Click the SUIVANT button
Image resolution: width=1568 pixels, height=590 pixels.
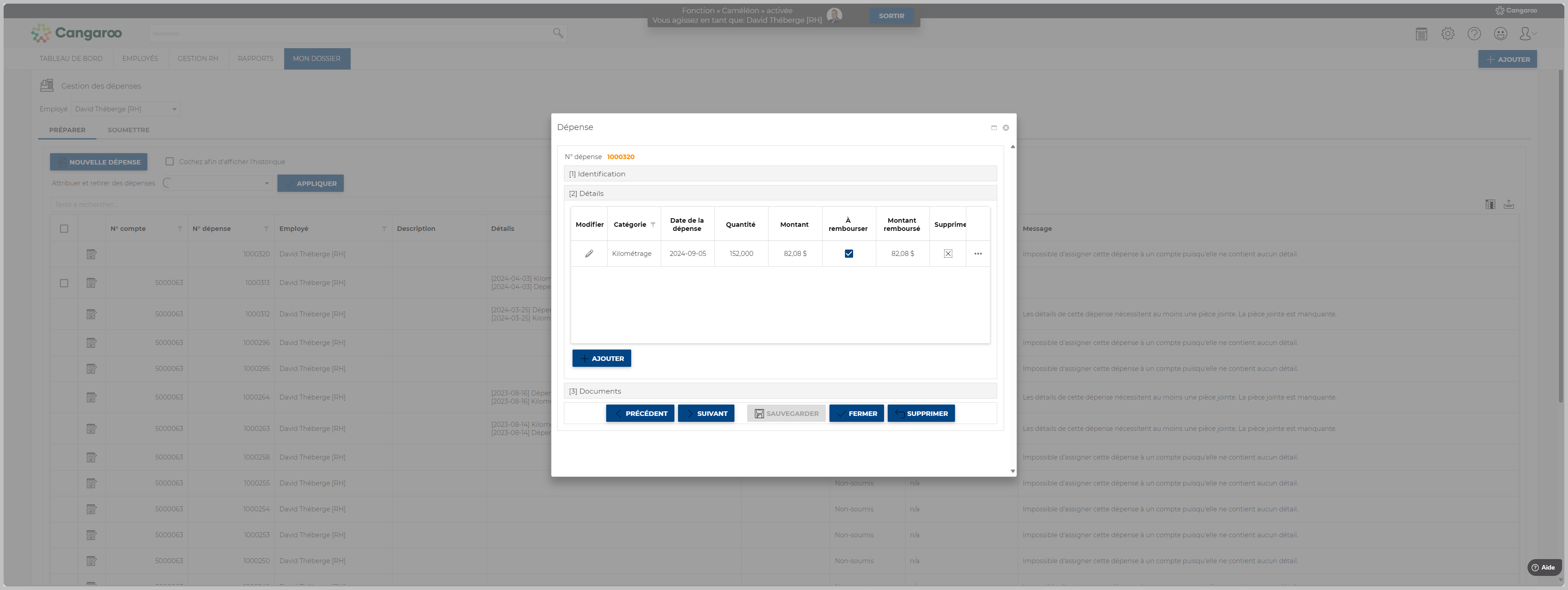click(706, 414)
